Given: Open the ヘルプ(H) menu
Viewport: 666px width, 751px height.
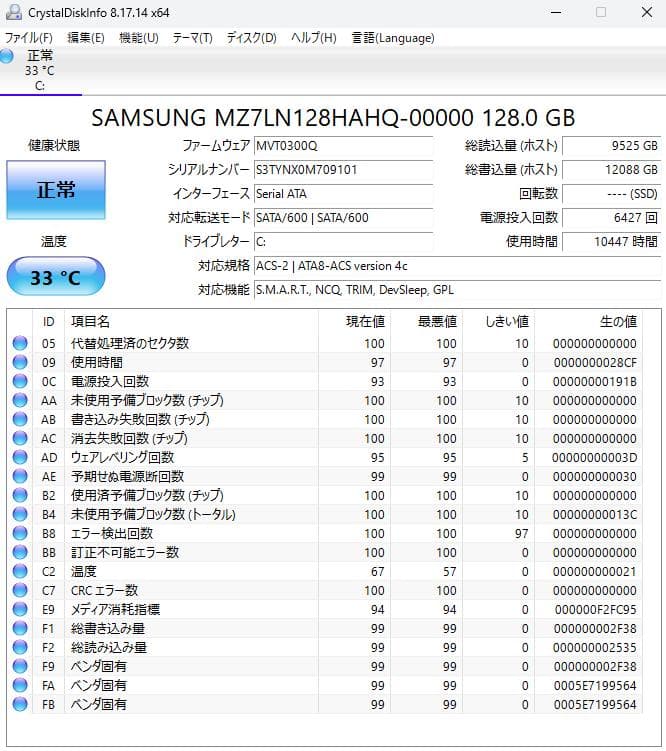Looking at the screenshot, I should (x=314, y=38).
